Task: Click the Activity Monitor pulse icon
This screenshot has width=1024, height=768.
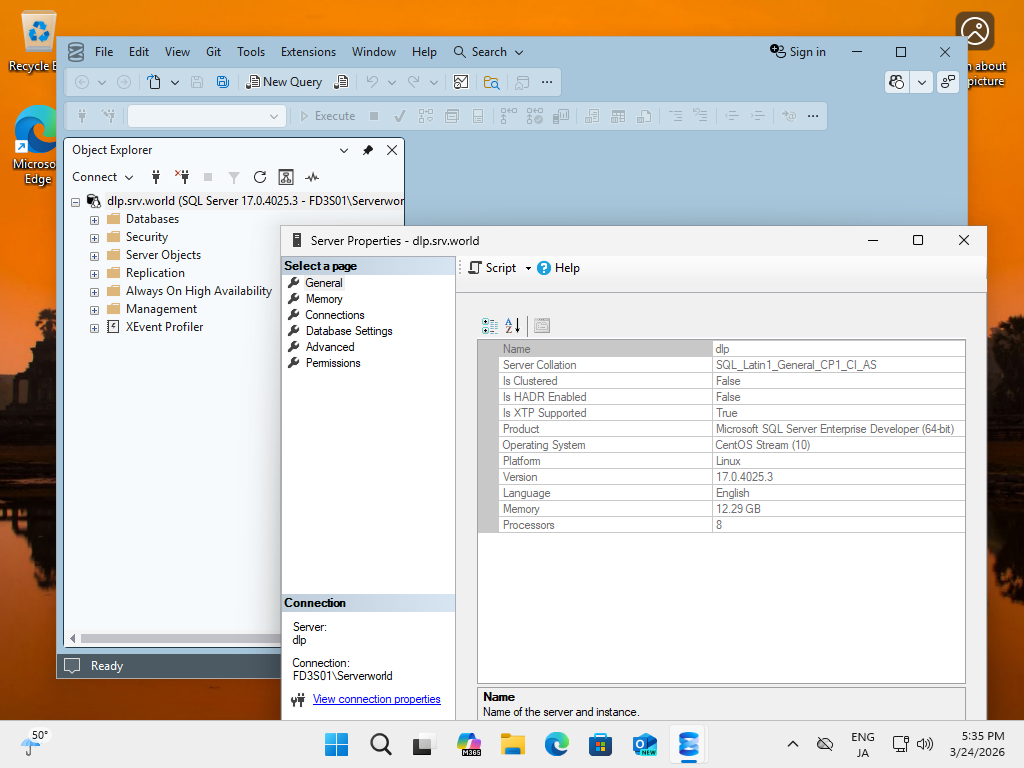Action: [x=312, y=177]
